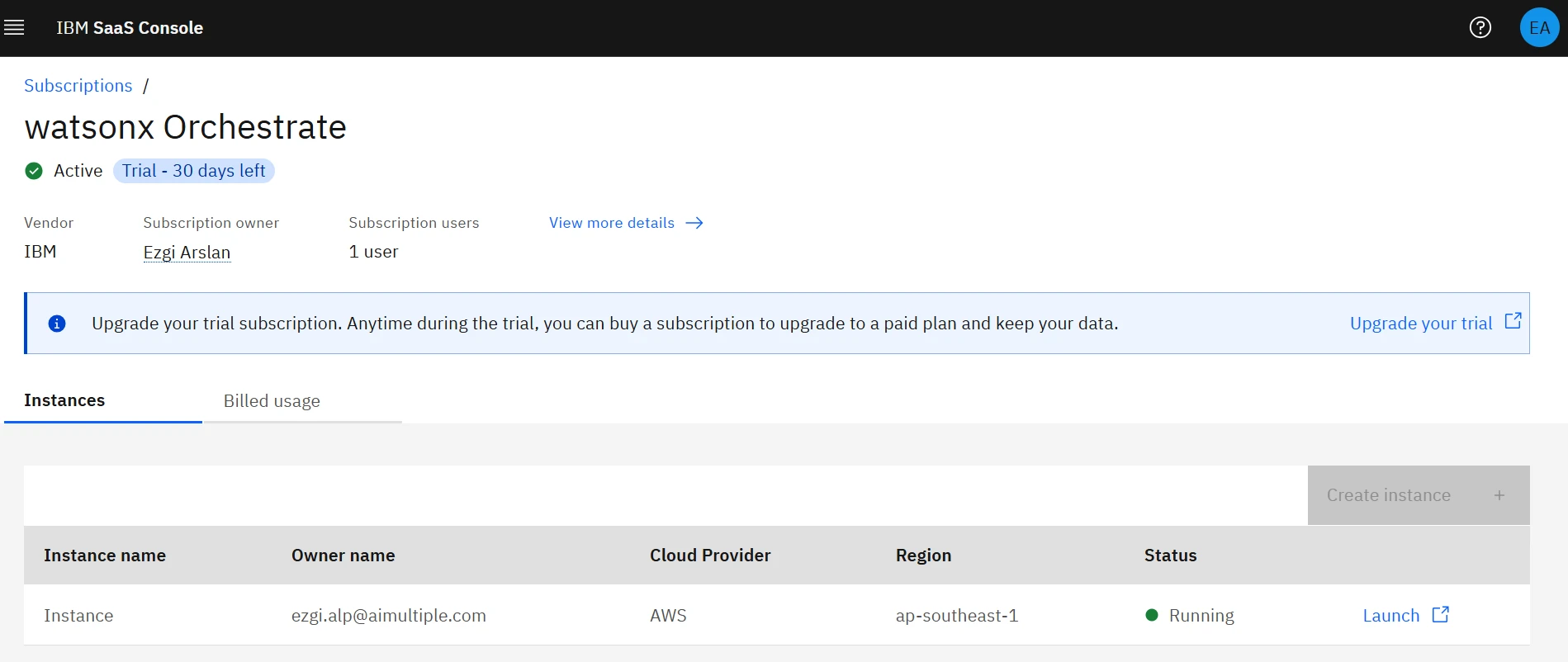Click the blue info icon in upgrade banner
The width and height of the screenshot is (1568, 662).
[57, 324]
